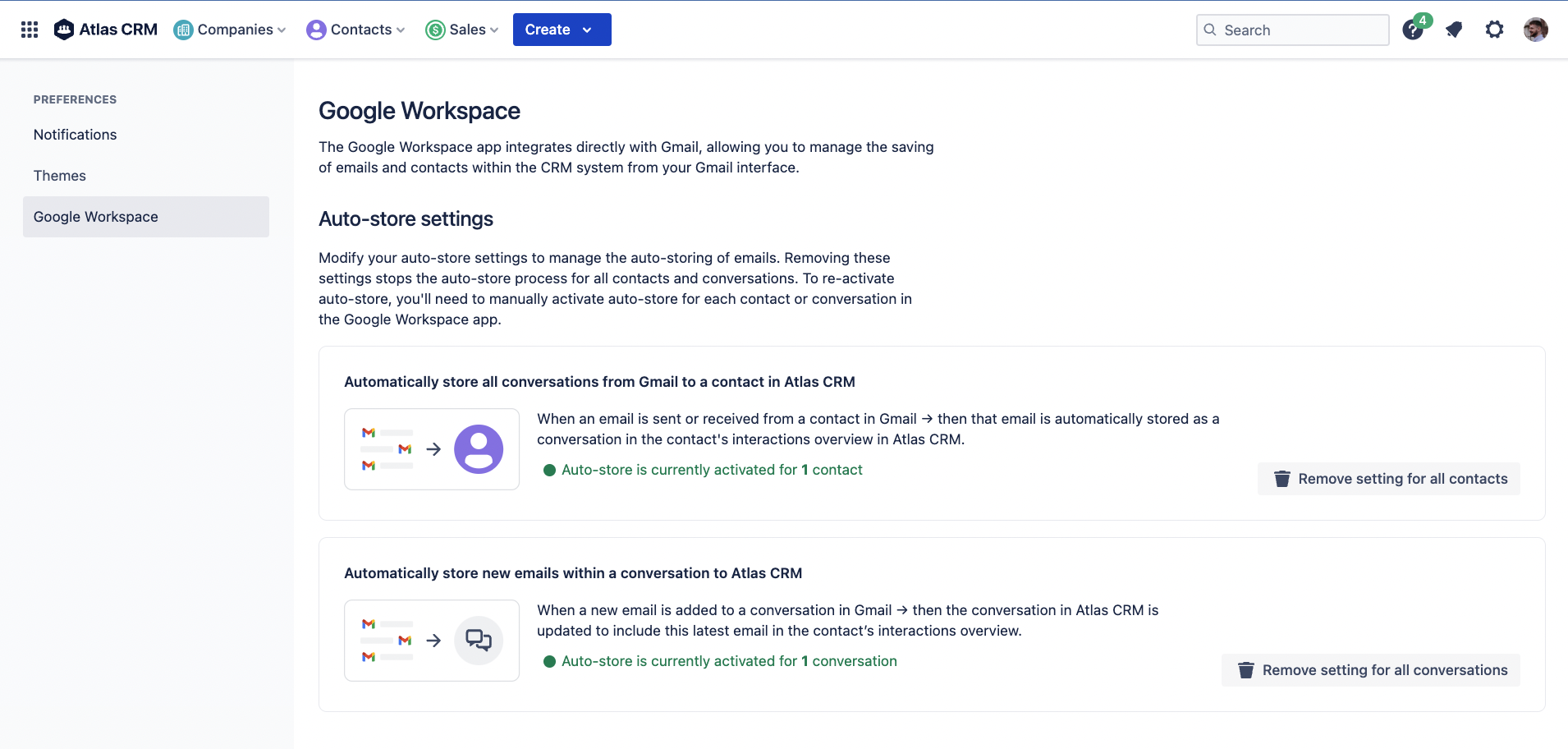Select Google Workspace in sidebar
1568x749 pixels.
(96, 217)
